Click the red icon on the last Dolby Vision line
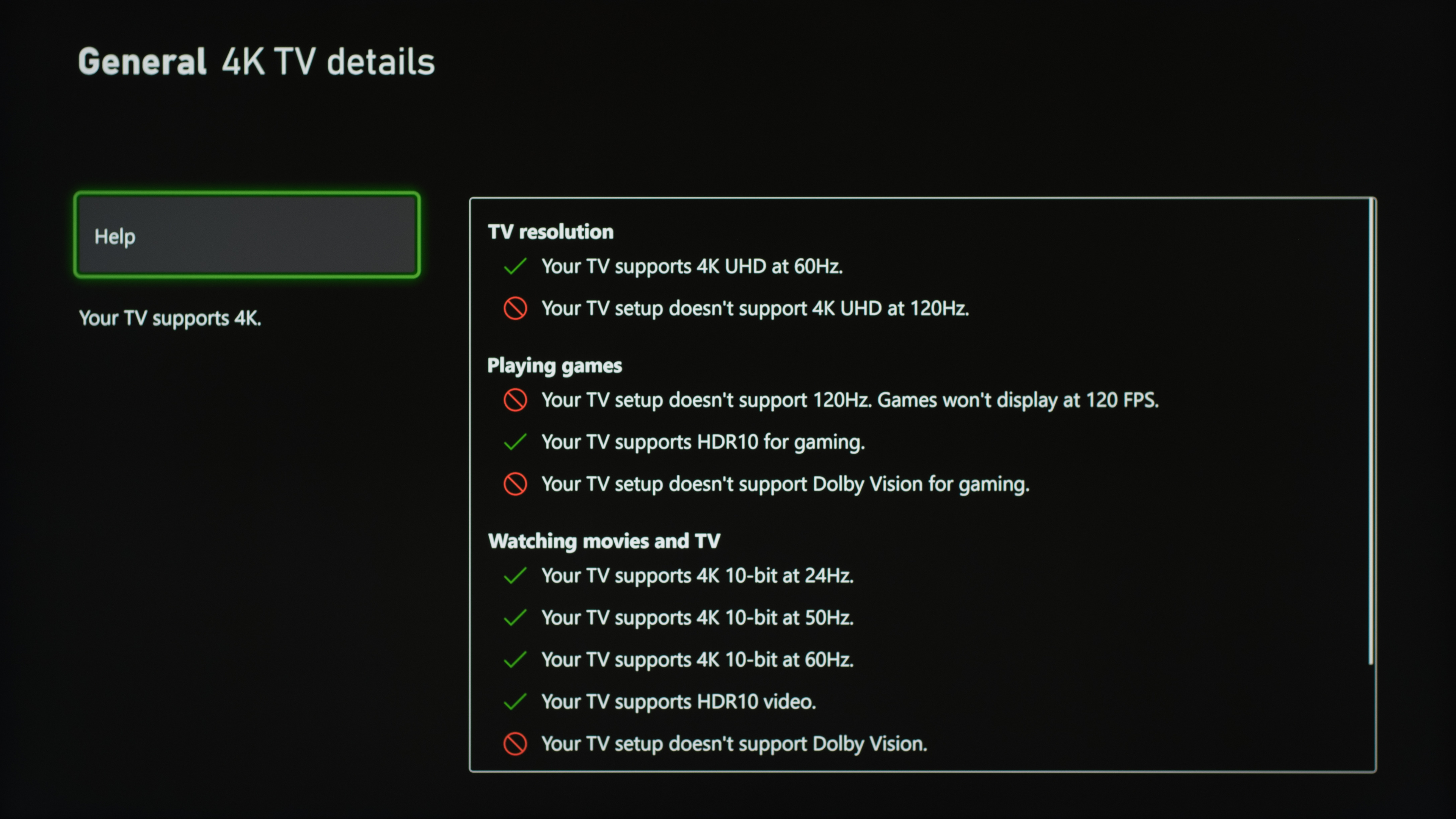 click(x=515, y=744)
